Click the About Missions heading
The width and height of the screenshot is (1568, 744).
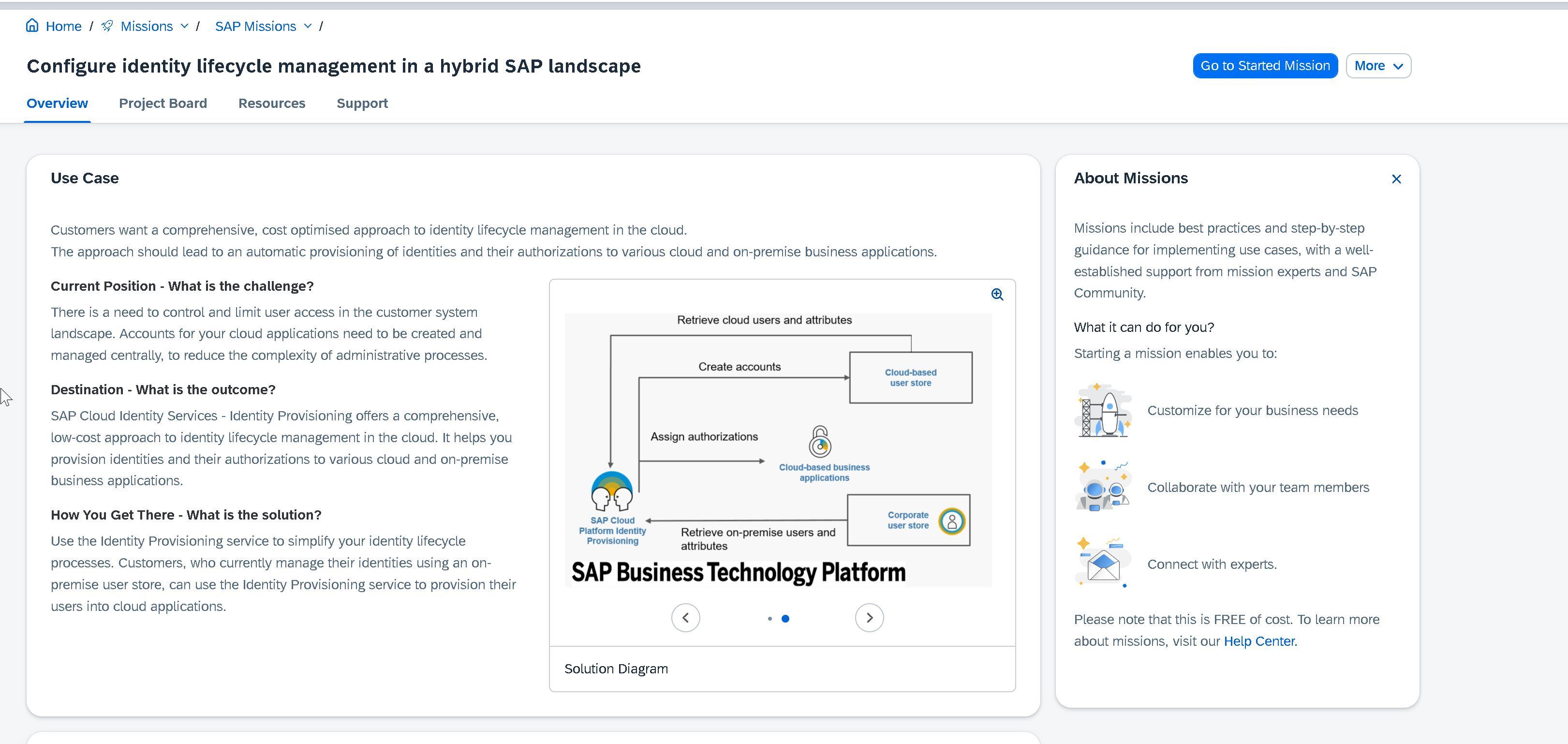[1130, 179]
